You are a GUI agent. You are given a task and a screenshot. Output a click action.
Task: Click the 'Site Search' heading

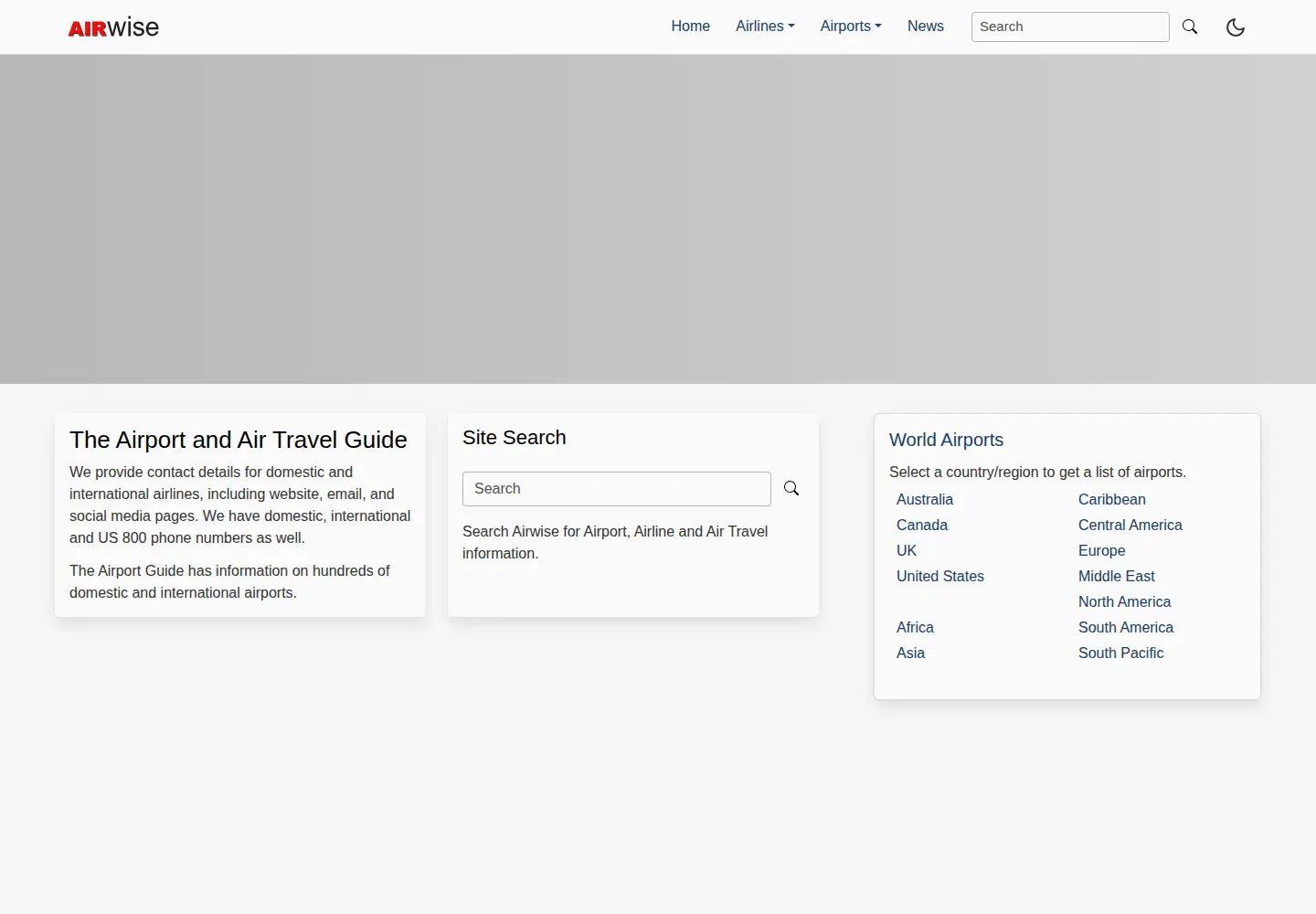coord(514,438)
